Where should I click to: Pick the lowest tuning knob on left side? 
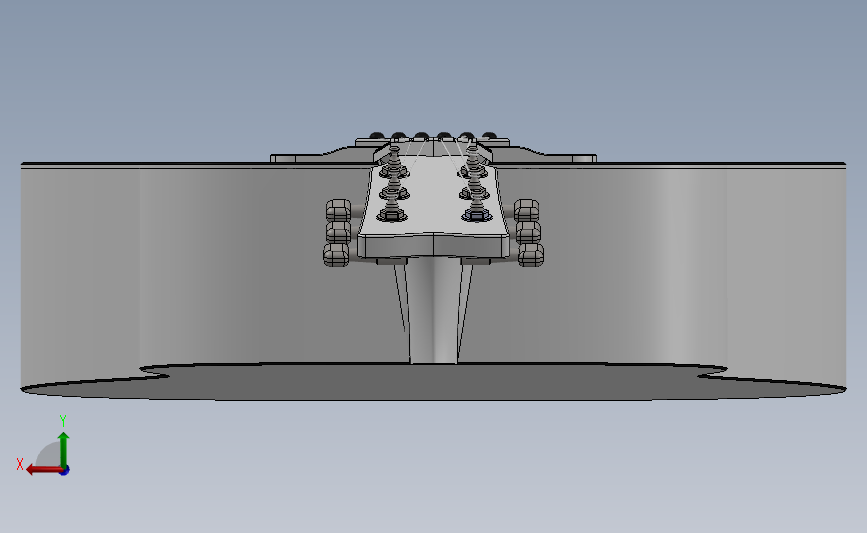[x=336, y=255]
